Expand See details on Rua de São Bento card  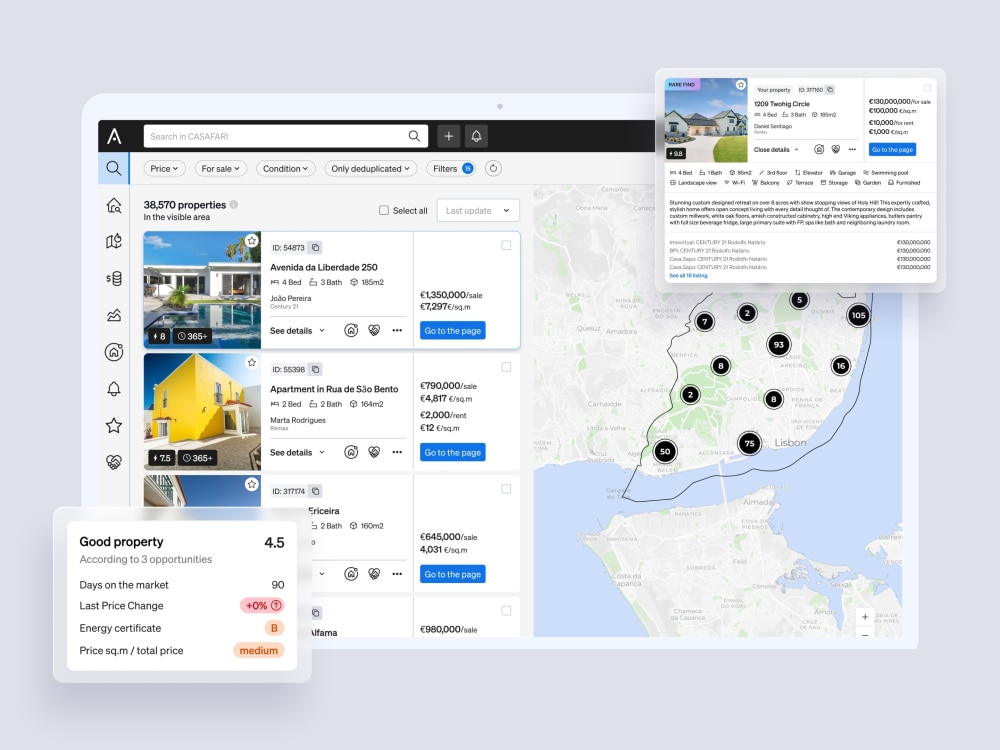click(297, 452)
